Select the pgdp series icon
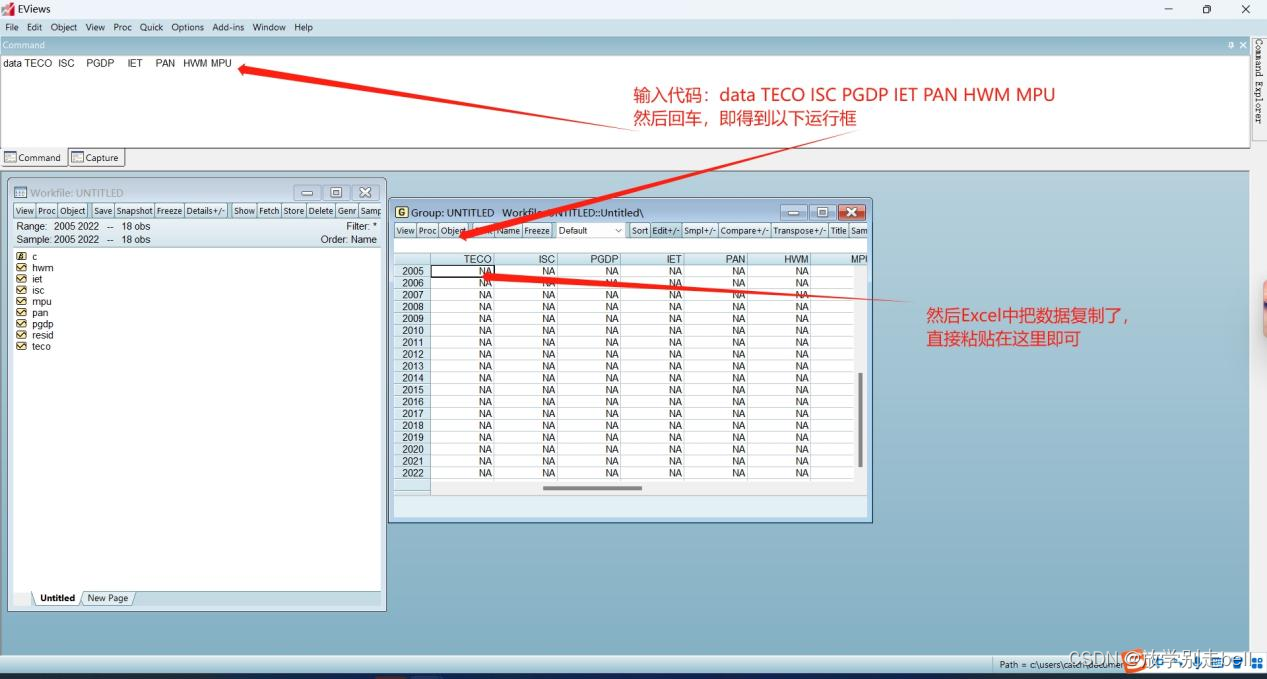Image resolution: width=1267 pixels, height=679 pixels. (x=21, y=324)
